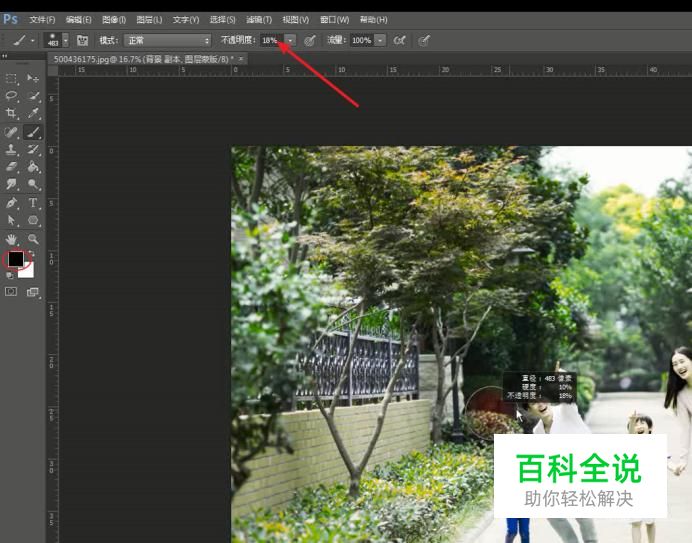The image size is (692, 543).
Task: Click the Ps application logo
Action: coord(10,19)
